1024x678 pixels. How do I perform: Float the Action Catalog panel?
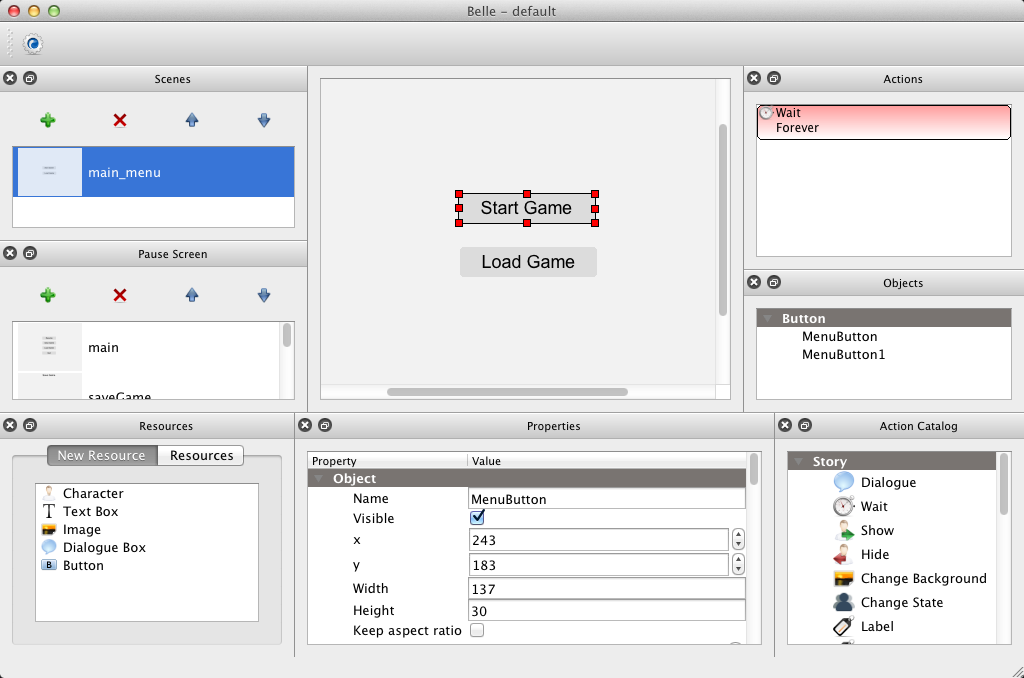point(805,425)
